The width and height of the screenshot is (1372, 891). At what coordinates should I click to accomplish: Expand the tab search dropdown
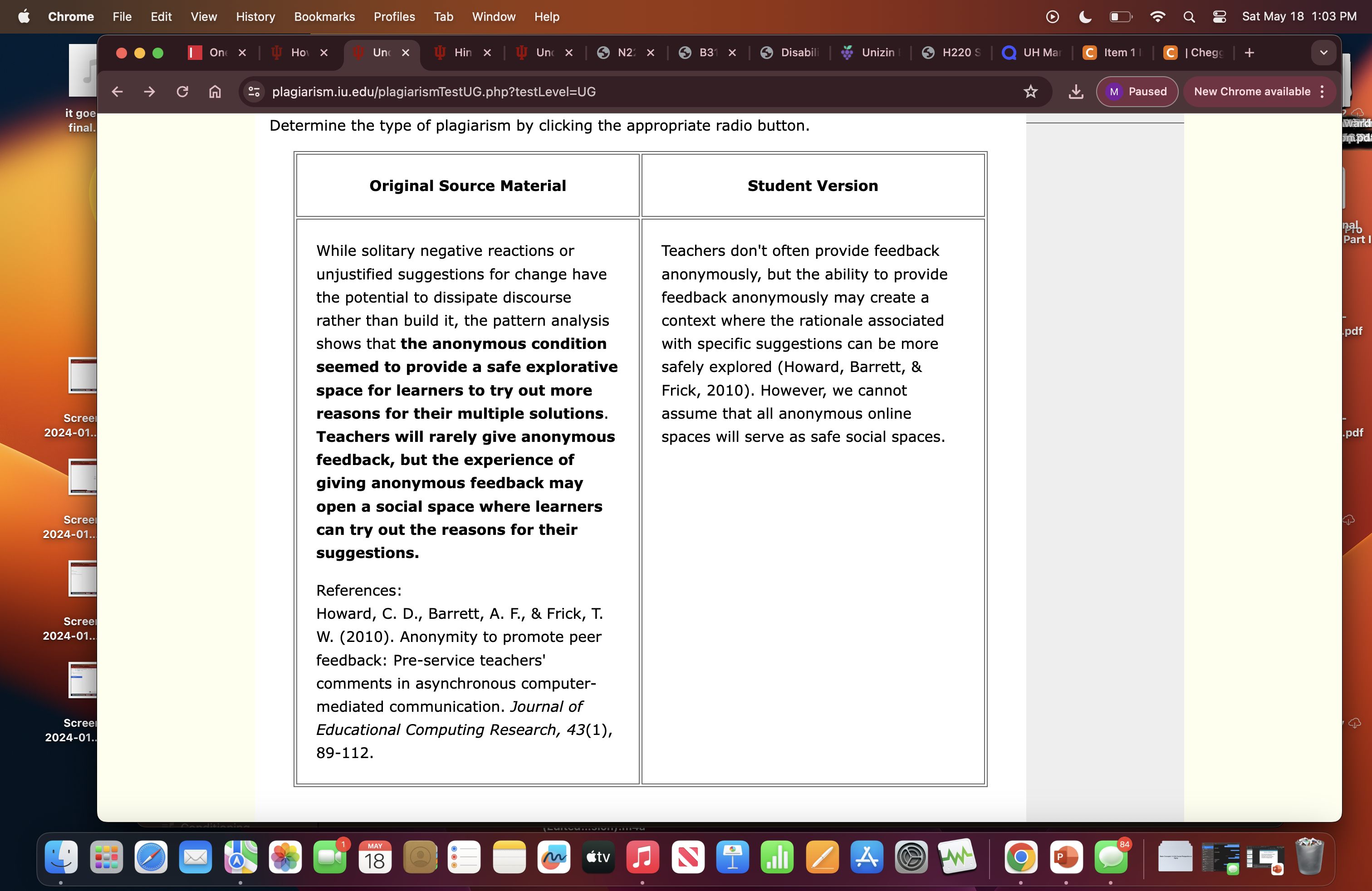(1323, 53)
